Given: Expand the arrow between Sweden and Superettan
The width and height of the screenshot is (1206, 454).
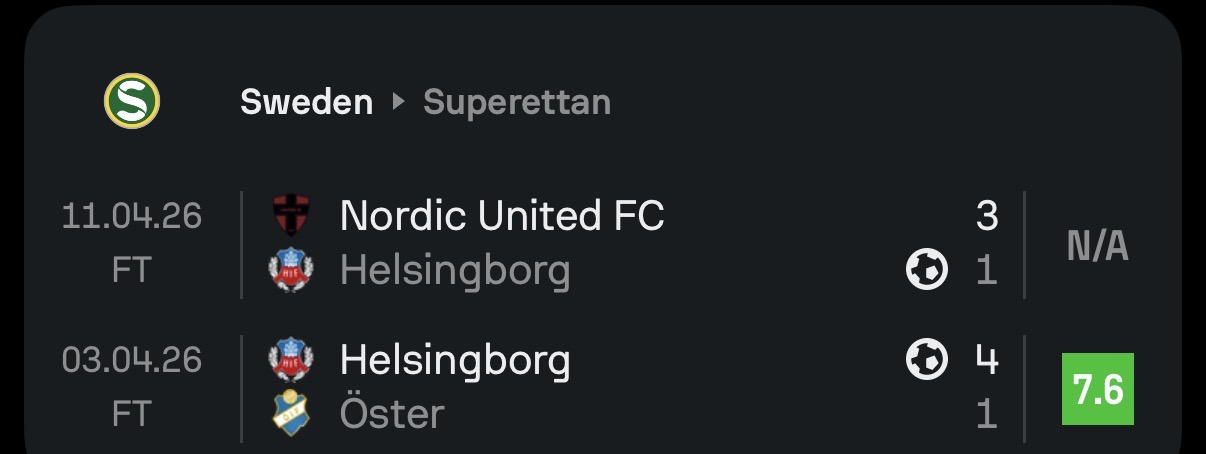Looking at the screenshot, I should tap(398, 102).
